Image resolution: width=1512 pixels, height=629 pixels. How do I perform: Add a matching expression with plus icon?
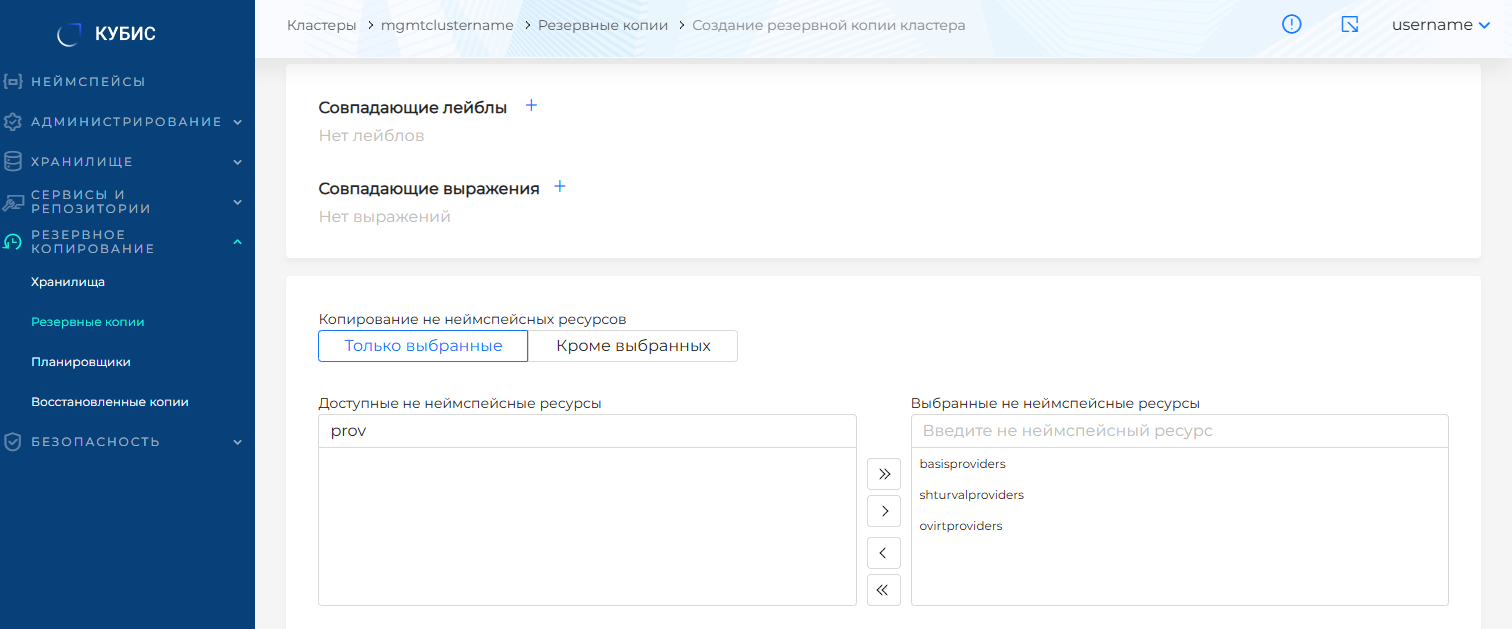click(x=560, y=187)
